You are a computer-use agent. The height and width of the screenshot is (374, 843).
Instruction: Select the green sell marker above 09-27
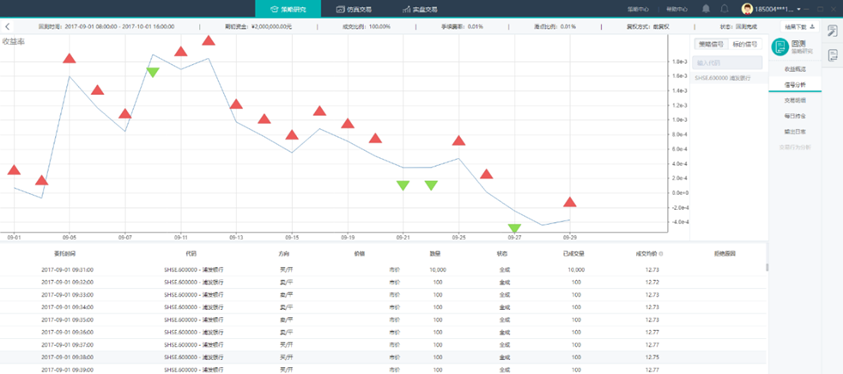point(515,228)
